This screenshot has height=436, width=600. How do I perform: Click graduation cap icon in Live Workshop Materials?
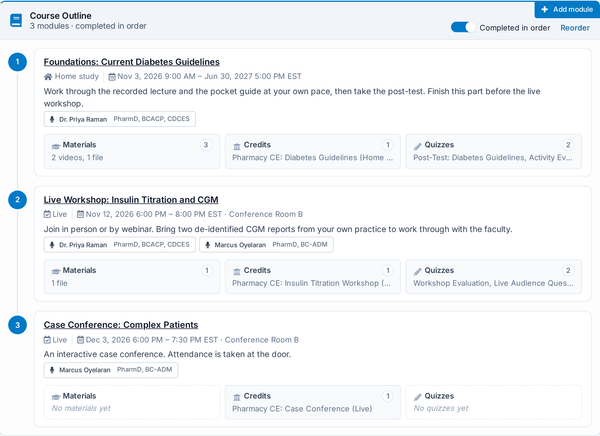56,271
